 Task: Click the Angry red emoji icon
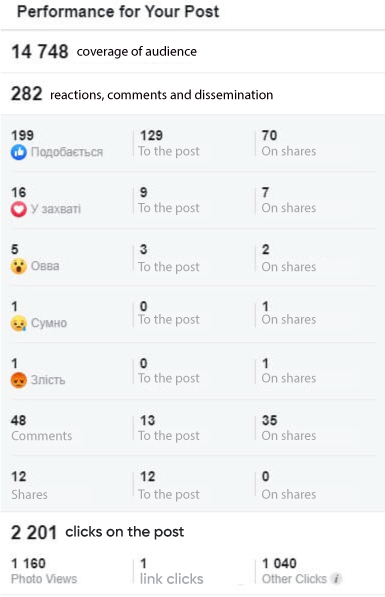tap(18, 380)
